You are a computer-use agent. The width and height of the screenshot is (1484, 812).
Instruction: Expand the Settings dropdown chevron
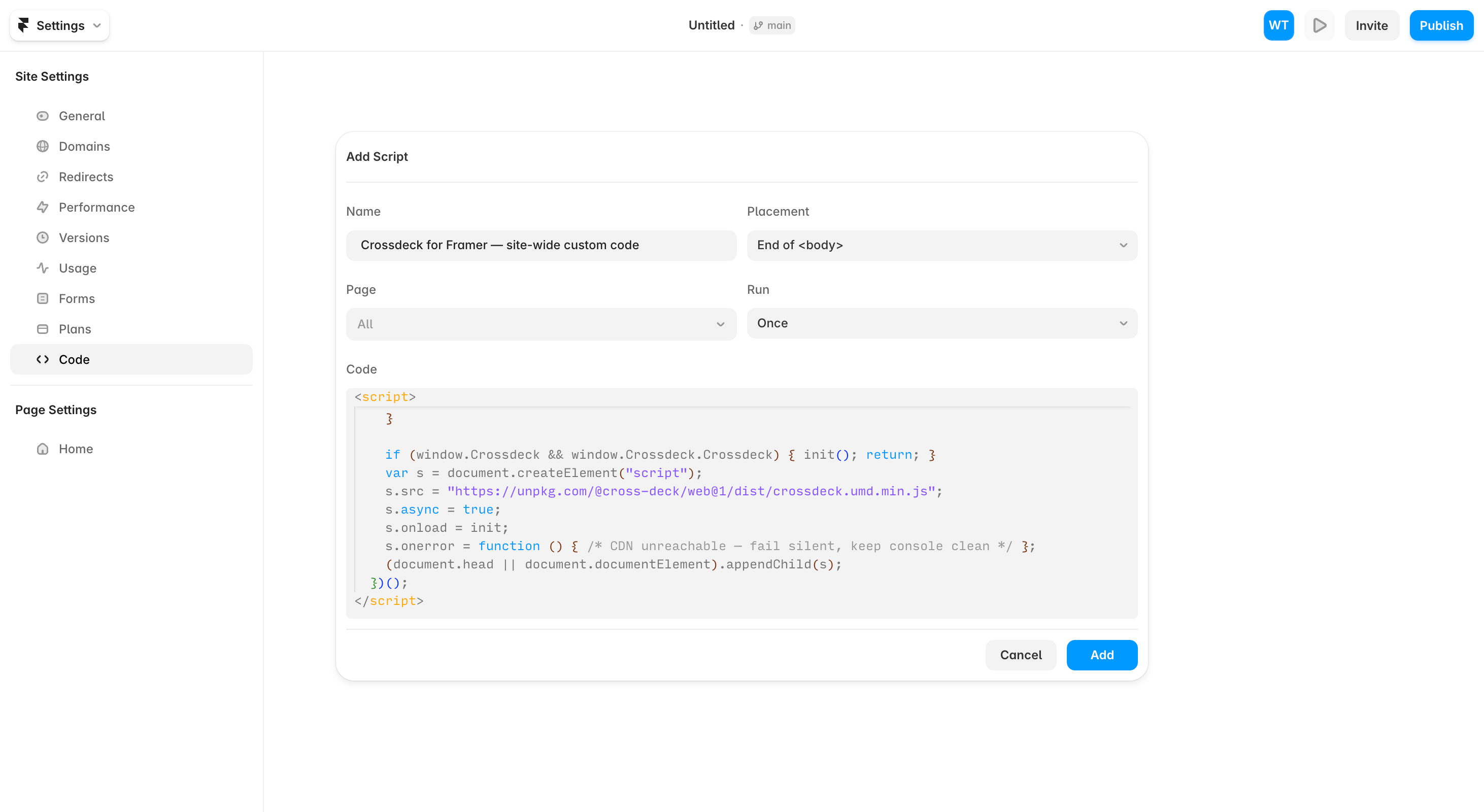97,25
